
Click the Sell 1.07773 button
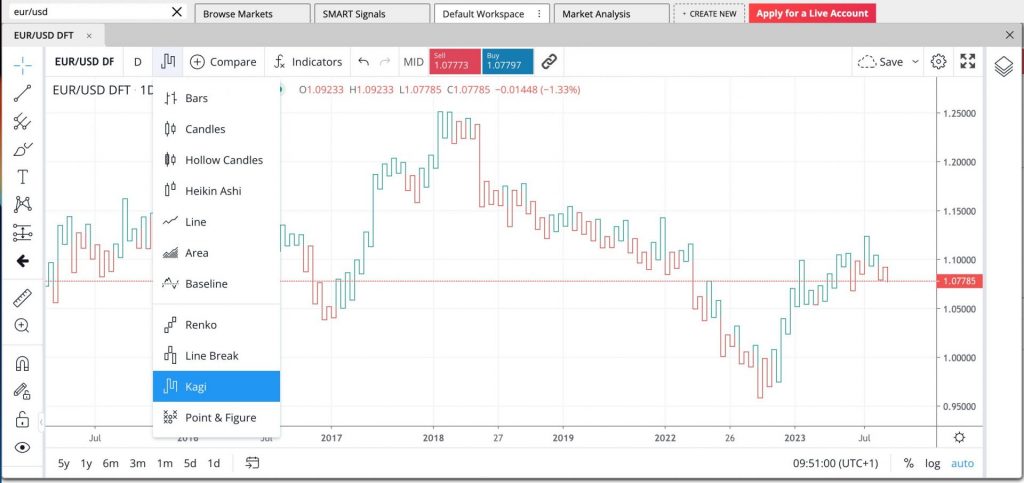tap(455, 62)
